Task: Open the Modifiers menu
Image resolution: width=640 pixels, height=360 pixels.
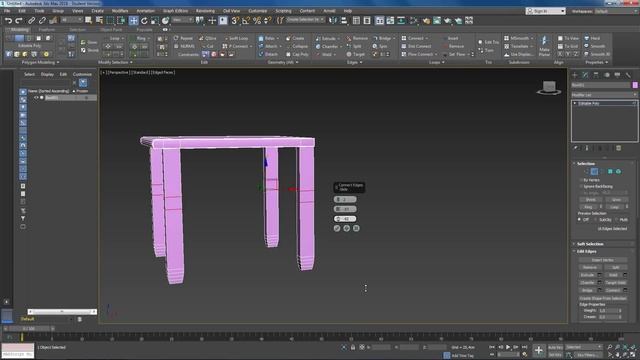Action: pos(120,11)
